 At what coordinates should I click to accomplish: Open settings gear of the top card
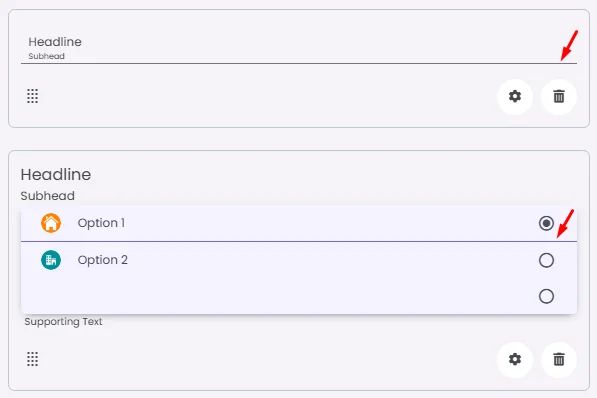[x=515, y=96]
